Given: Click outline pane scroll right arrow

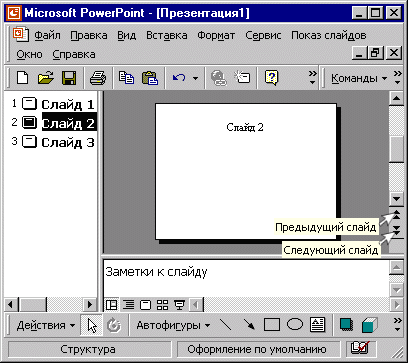Looking at the screenshot, I should (90, 304).
